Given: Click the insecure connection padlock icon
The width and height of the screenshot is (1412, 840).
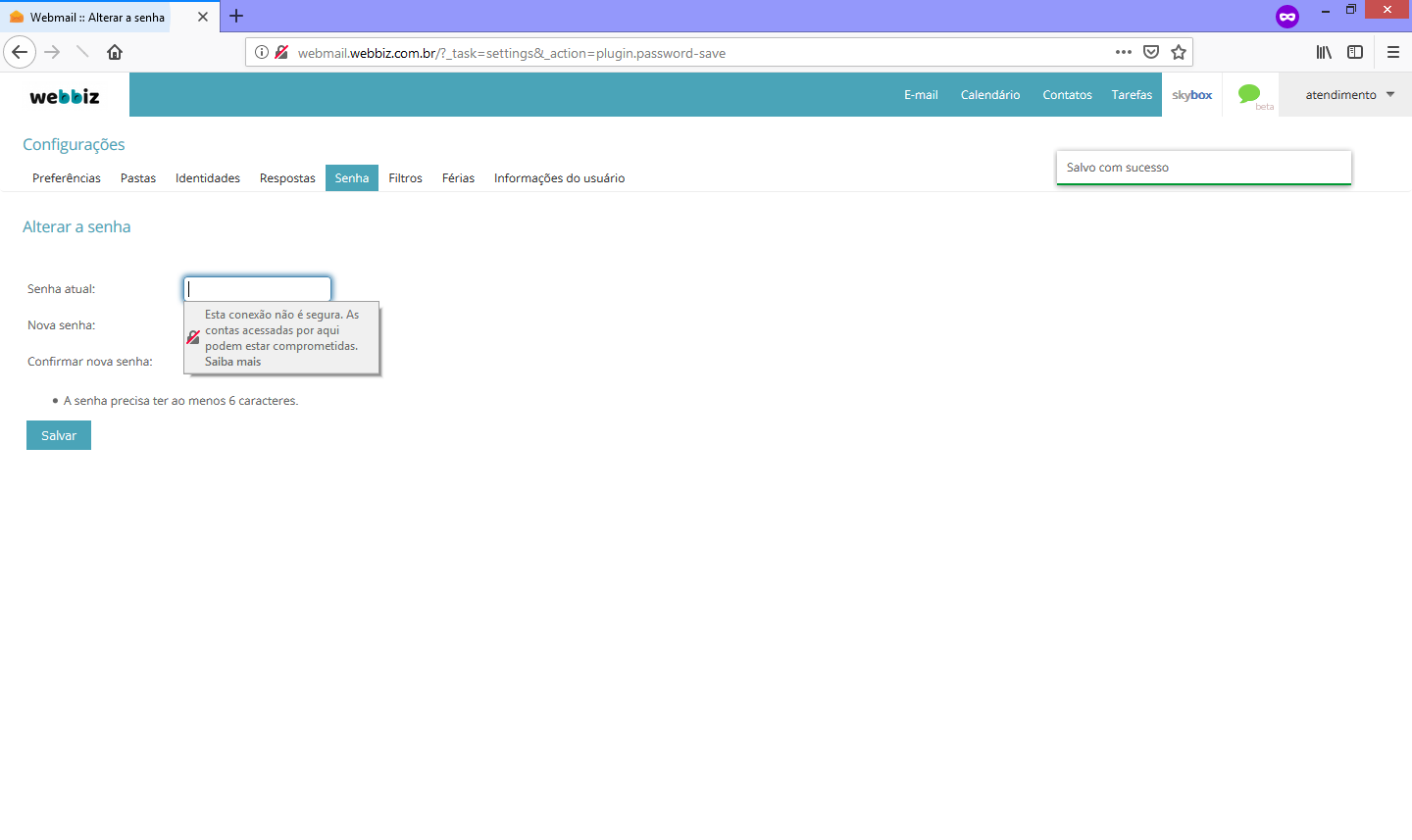Looking at the screenshot, I should click(x=281, y=53).
